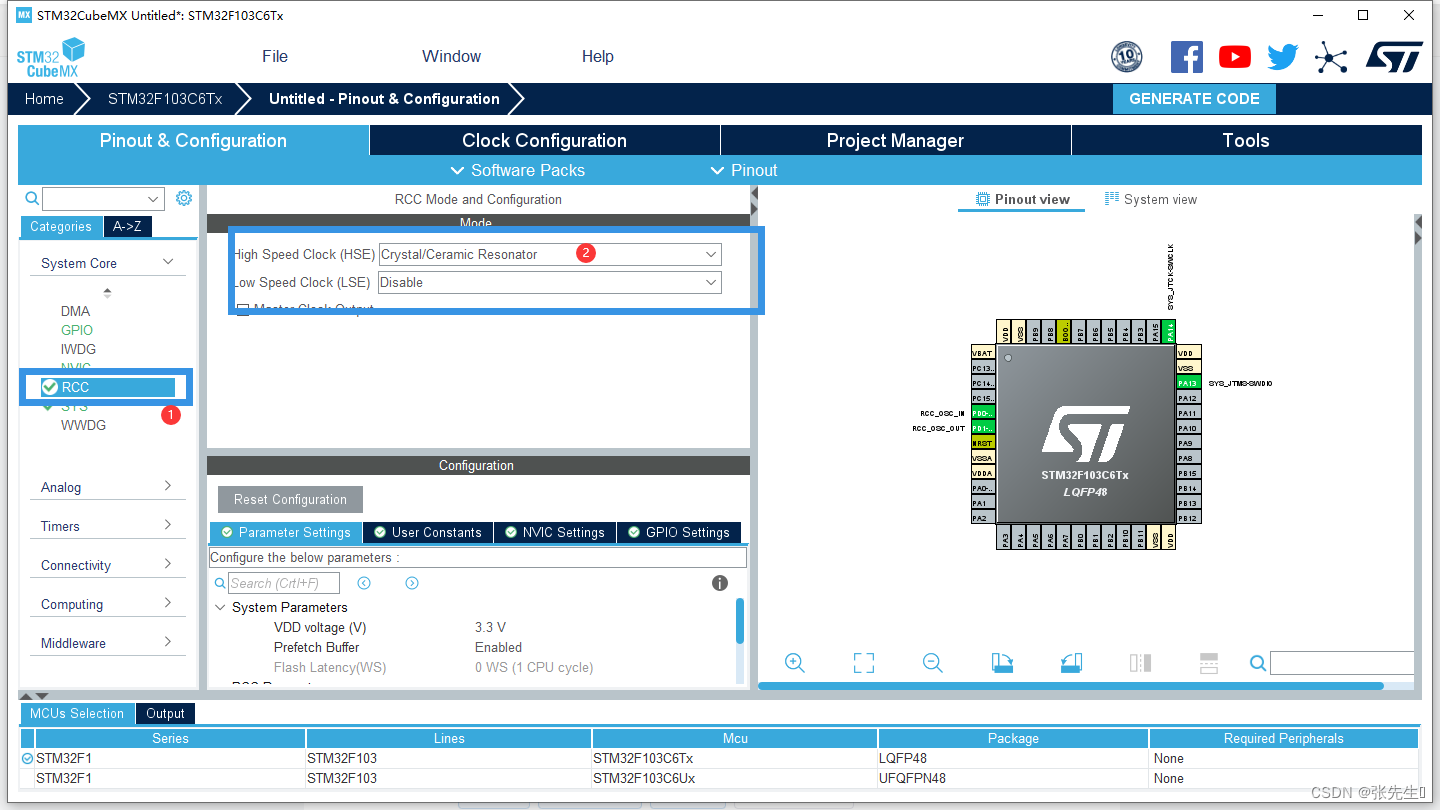Open the 10 years anniversary badge icon
This screenshot has width=1440, height=810.
click(x=1127, y=57)
